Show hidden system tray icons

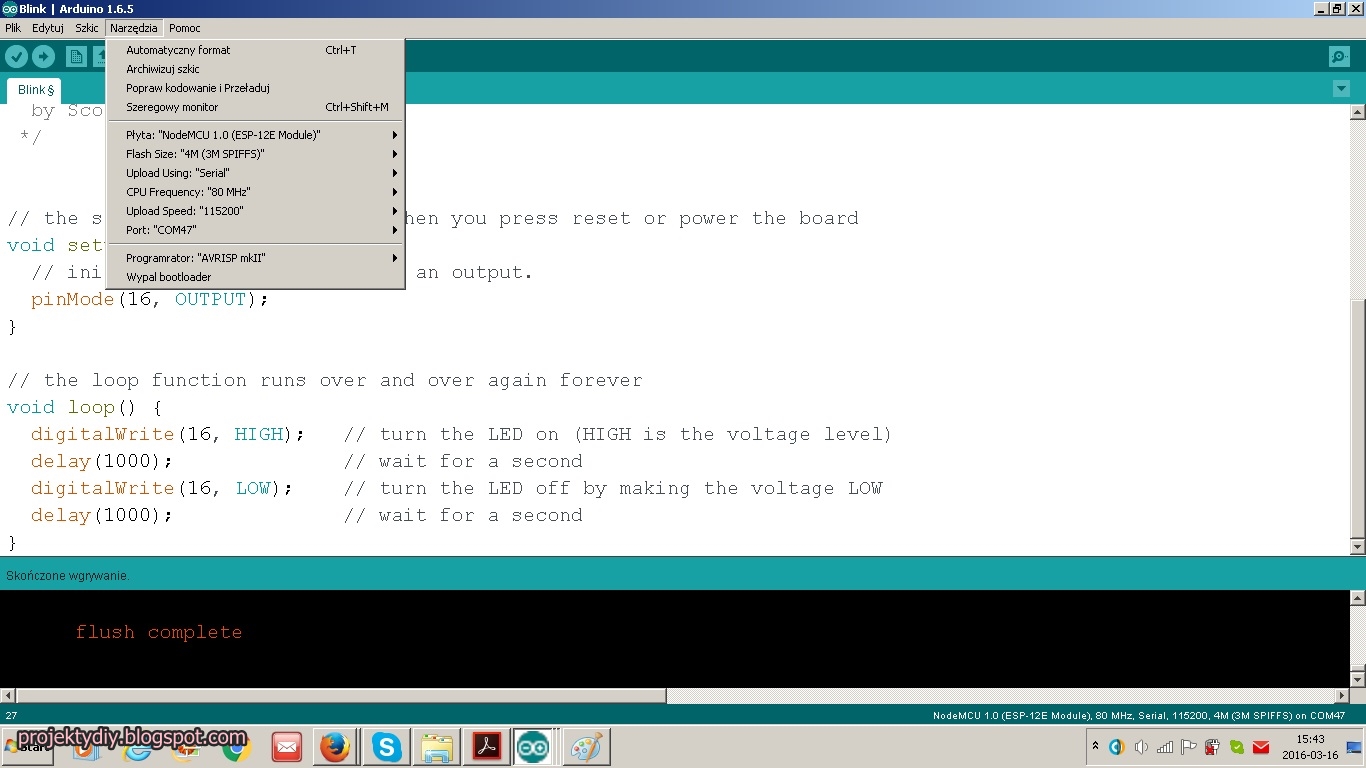(1095, 747)
